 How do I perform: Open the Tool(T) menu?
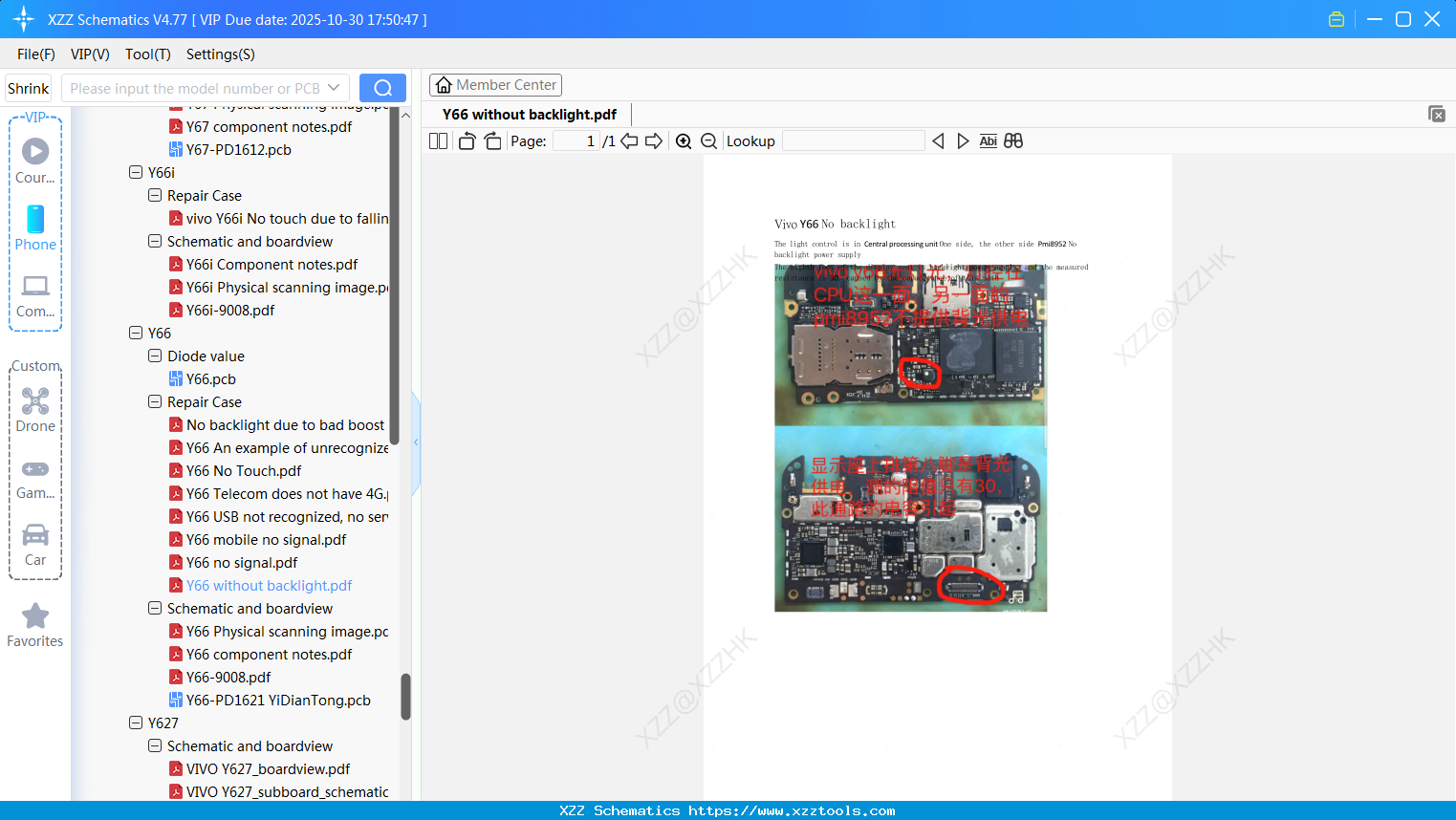148,54
